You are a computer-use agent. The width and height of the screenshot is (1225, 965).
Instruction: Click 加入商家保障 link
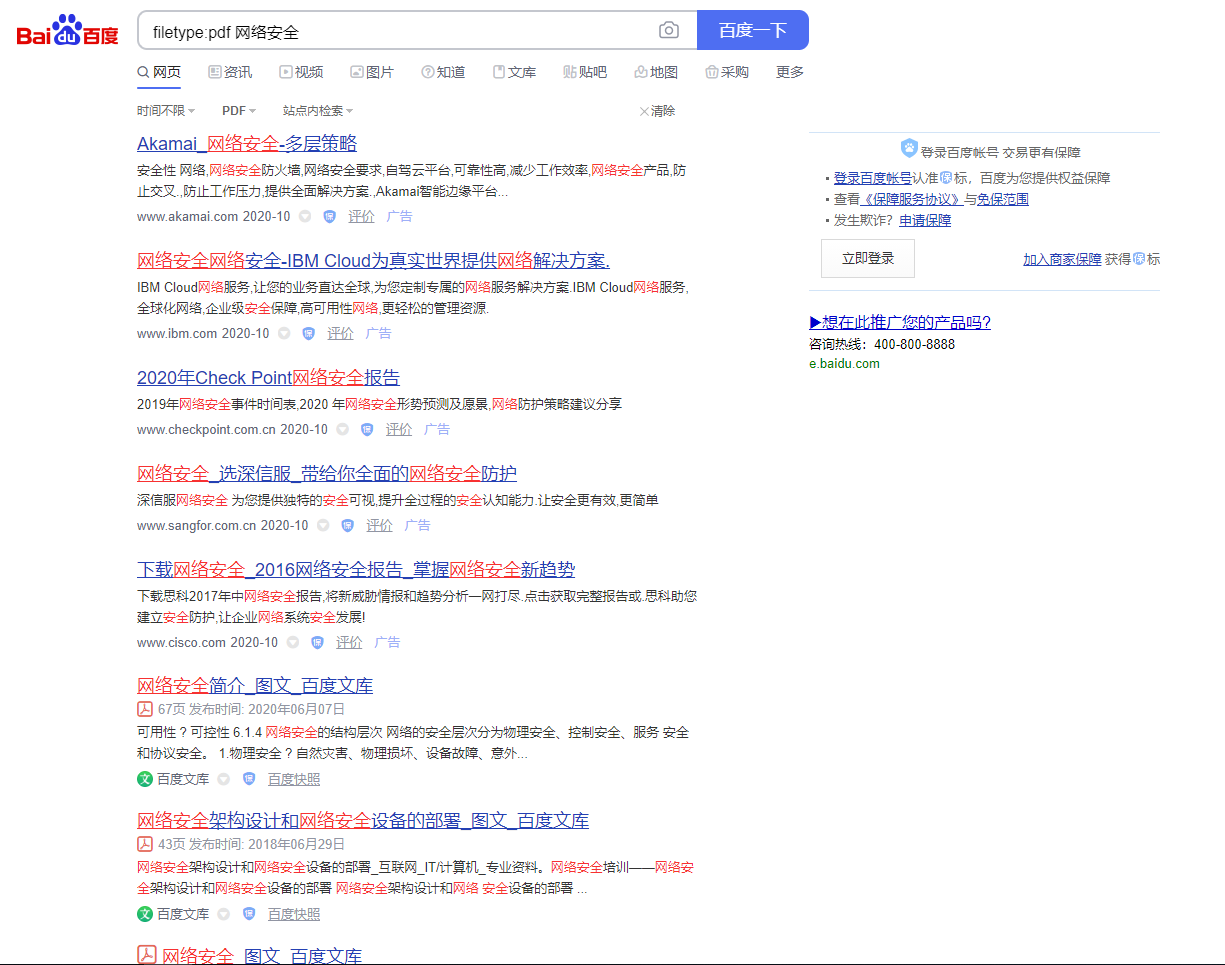1062,259
